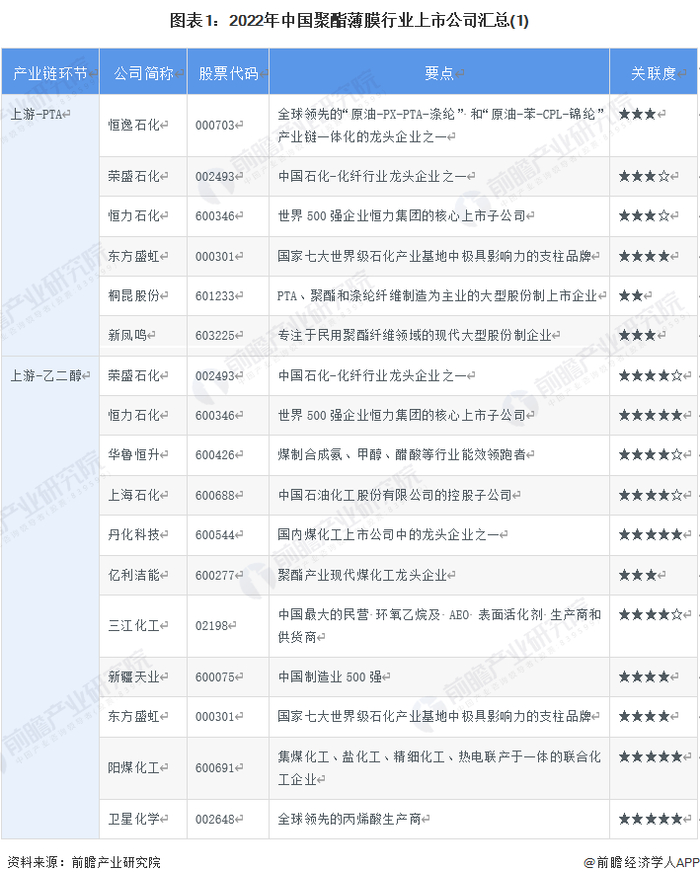Click the star rating for 华鲁恒升
This screenshot has width=700, height=883.
[651, 454]
